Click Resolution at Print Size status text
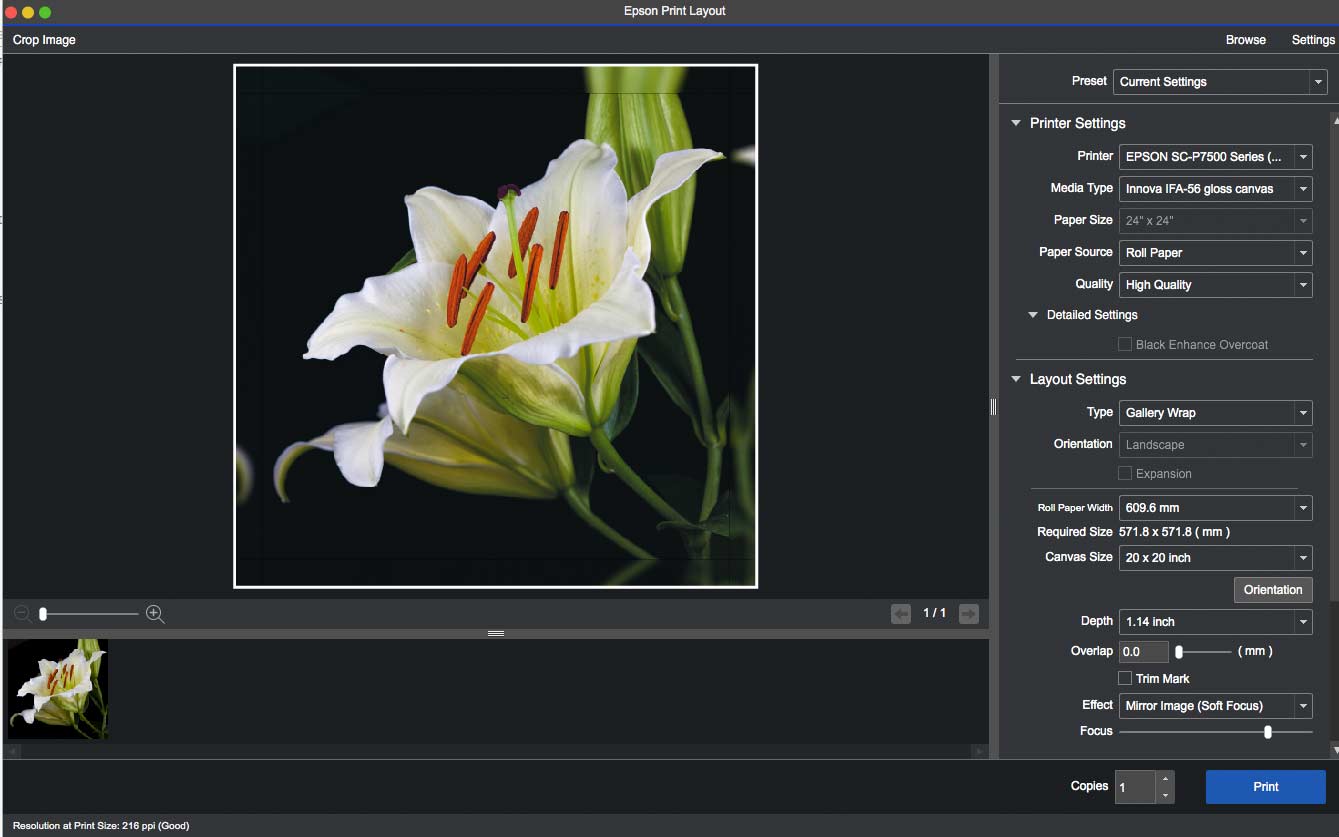The image size is (1339, 837). click(x=101, y=826)
